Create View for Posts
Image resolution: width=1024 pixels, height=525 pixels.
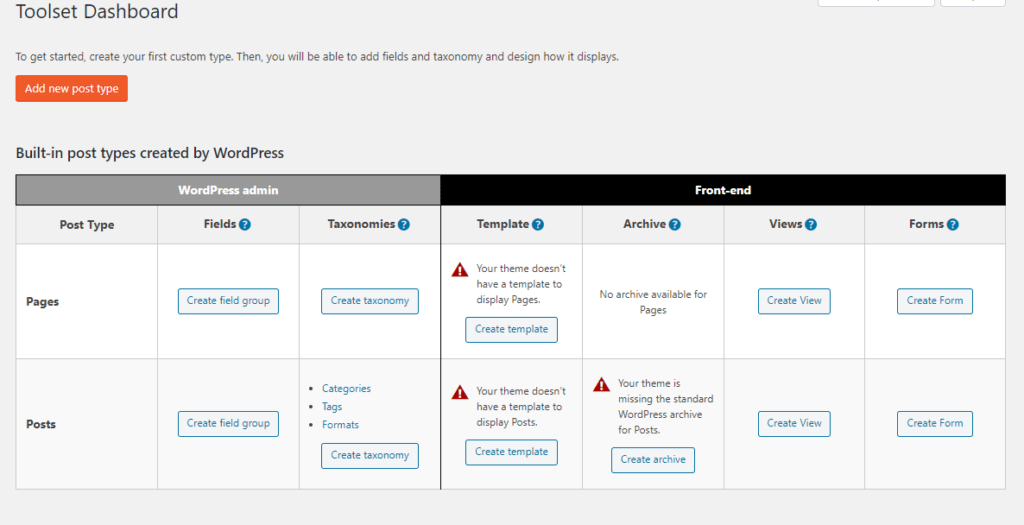(794, 424)
